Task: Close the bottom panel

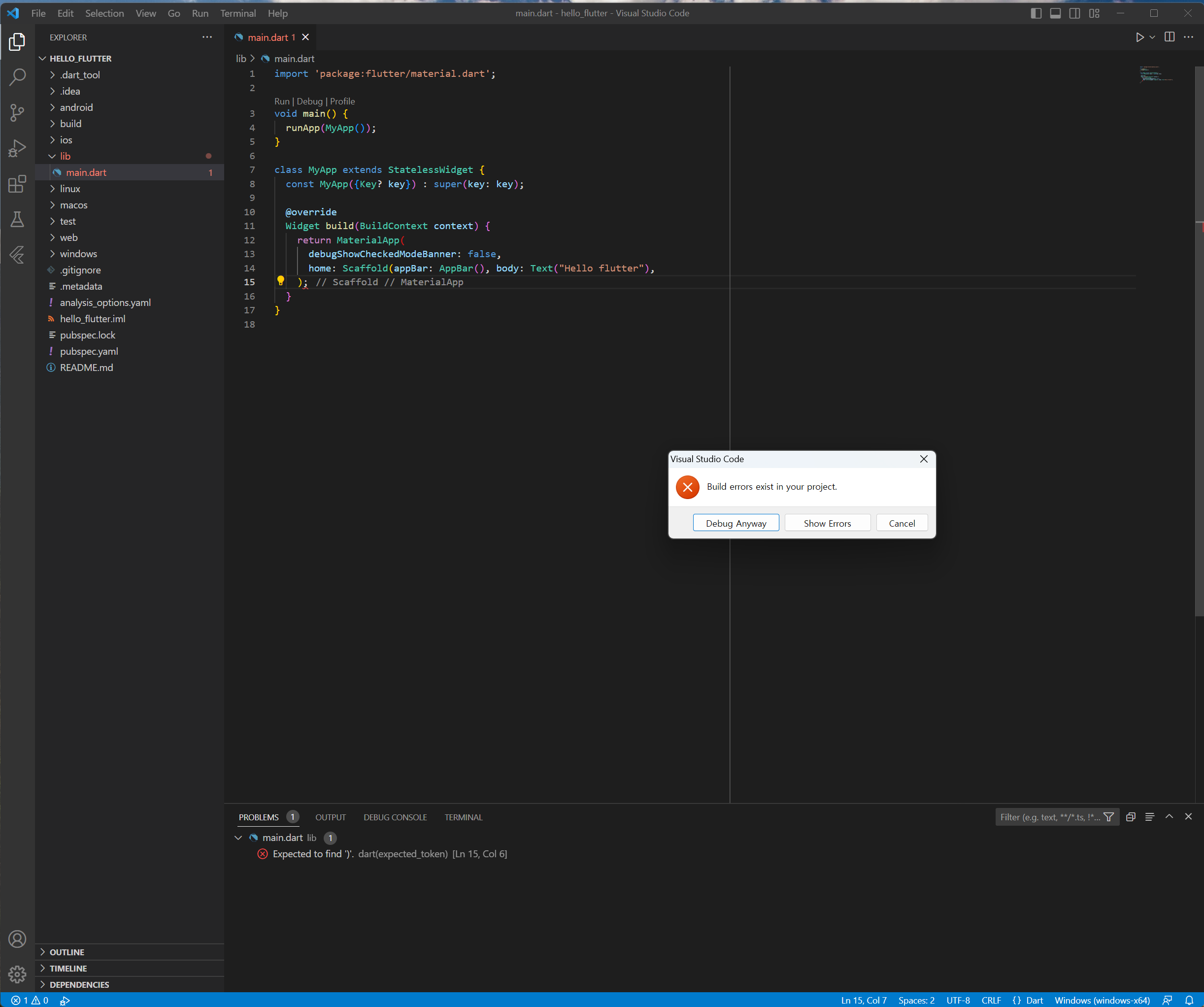Action: tap(1189, 816)
